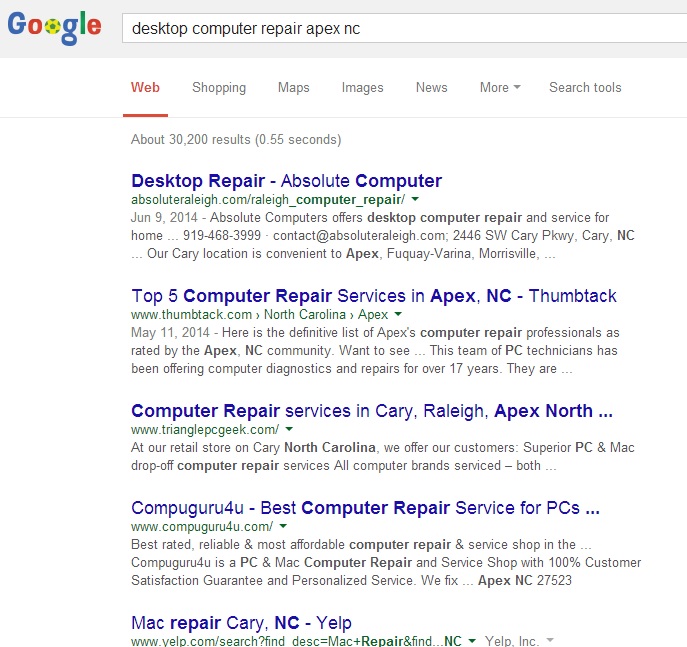Click the About 30,200 results text
Screen dimensions: 687x647
(236, 139)
